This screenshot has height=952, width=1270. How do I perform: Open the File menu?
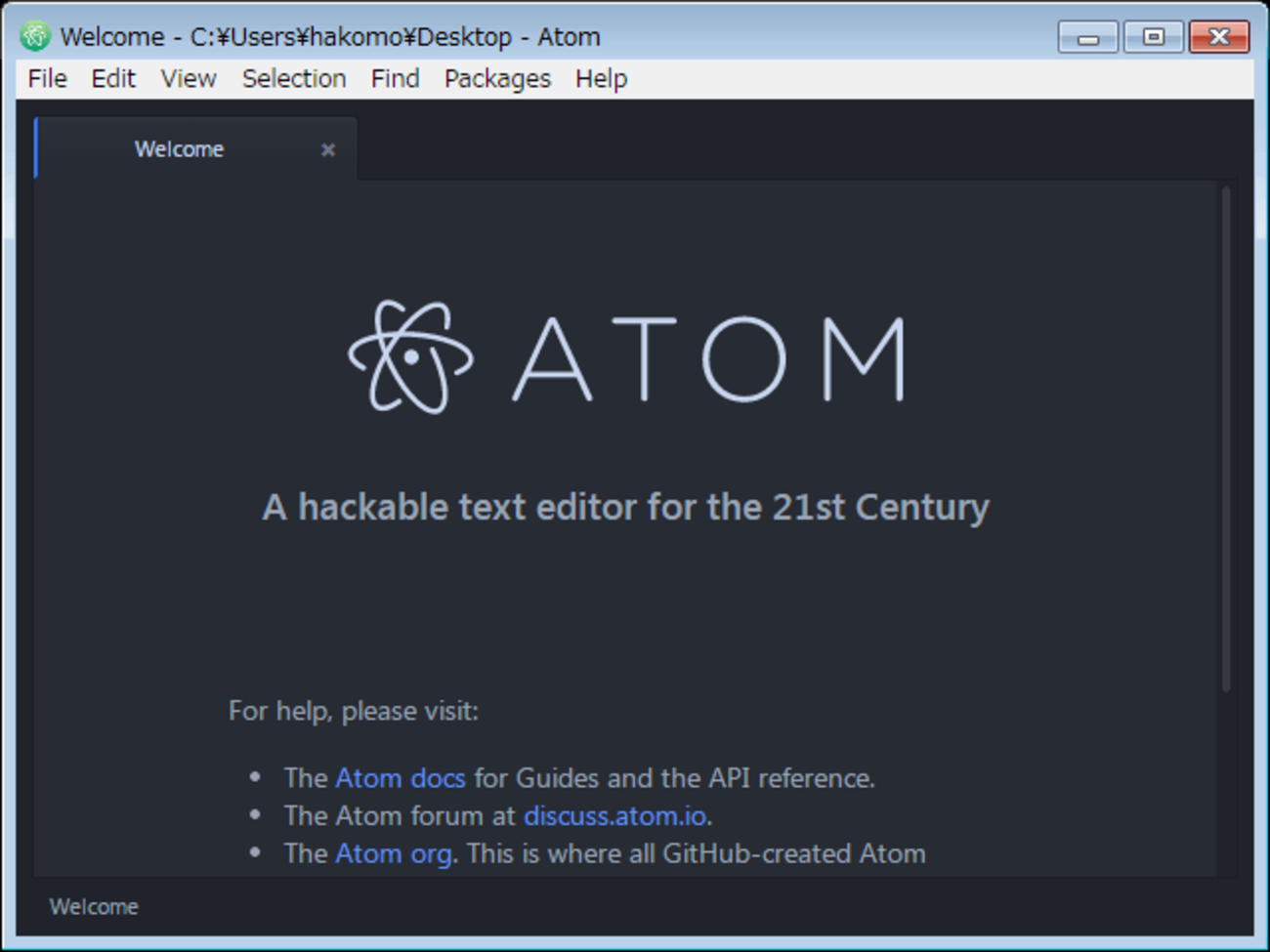coord(47,79)
